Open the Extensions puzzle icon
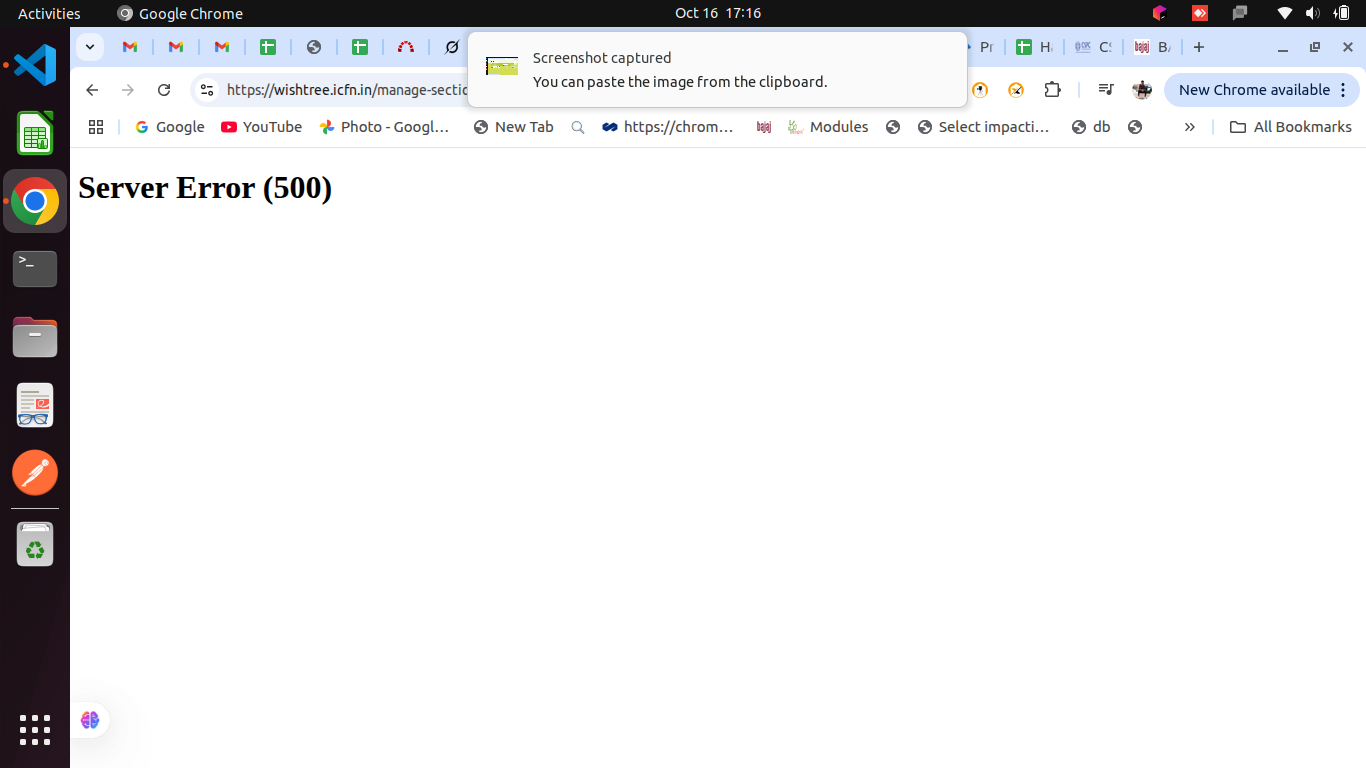Screen dimensions: 1366x768 (1052, 90)
